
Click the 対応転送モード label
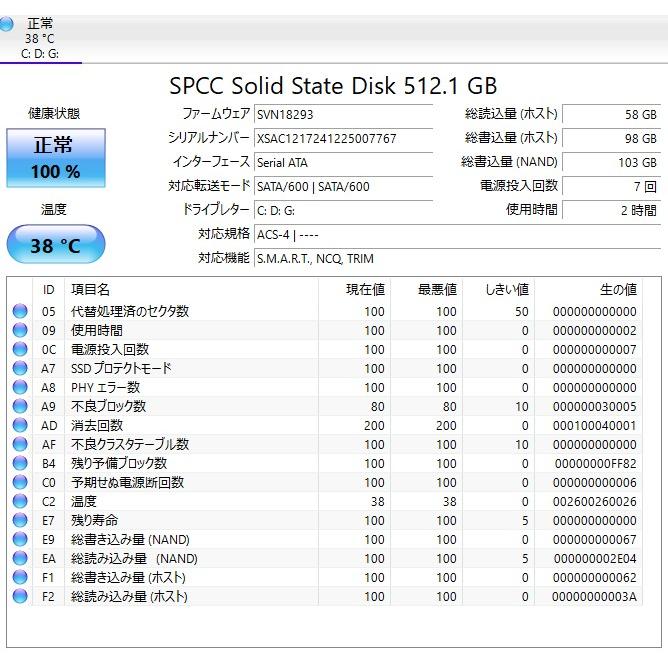[x=209, y=185]
